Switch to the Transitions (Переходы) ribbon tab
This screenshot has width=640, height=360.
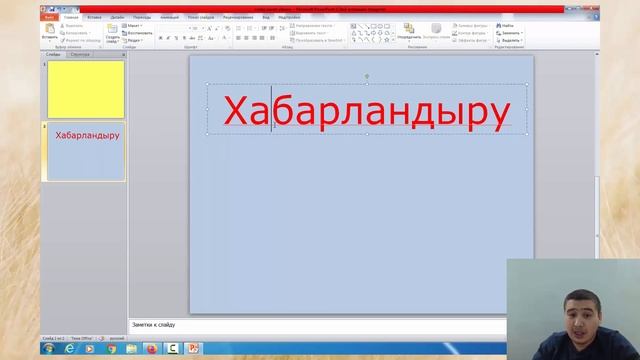[x=142, y=18]
